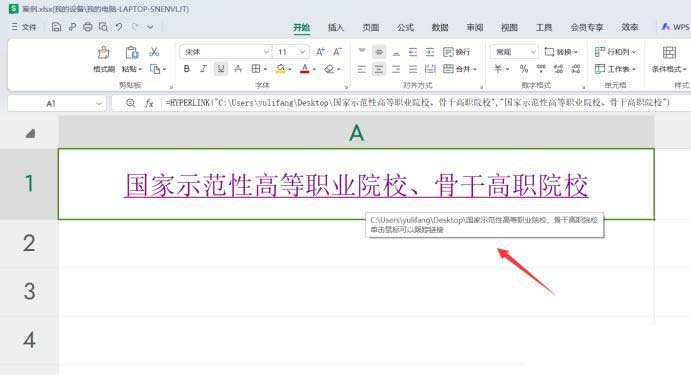Open the number format box 常规
The height and width of the screenshot is (375, 691).
[x=514, y=52]
